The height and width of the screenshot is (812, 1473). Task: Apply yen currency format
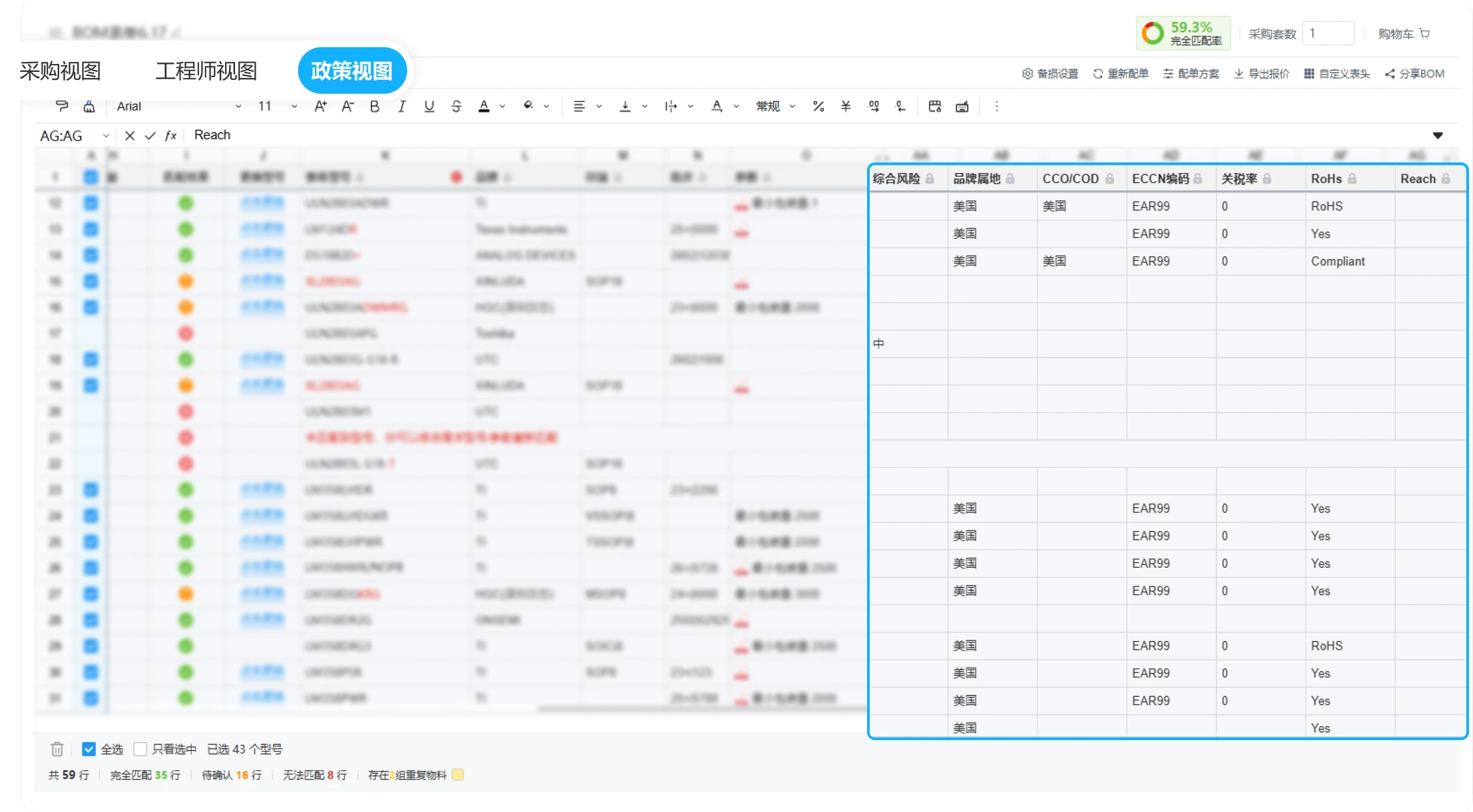click(x=846, y=106)
